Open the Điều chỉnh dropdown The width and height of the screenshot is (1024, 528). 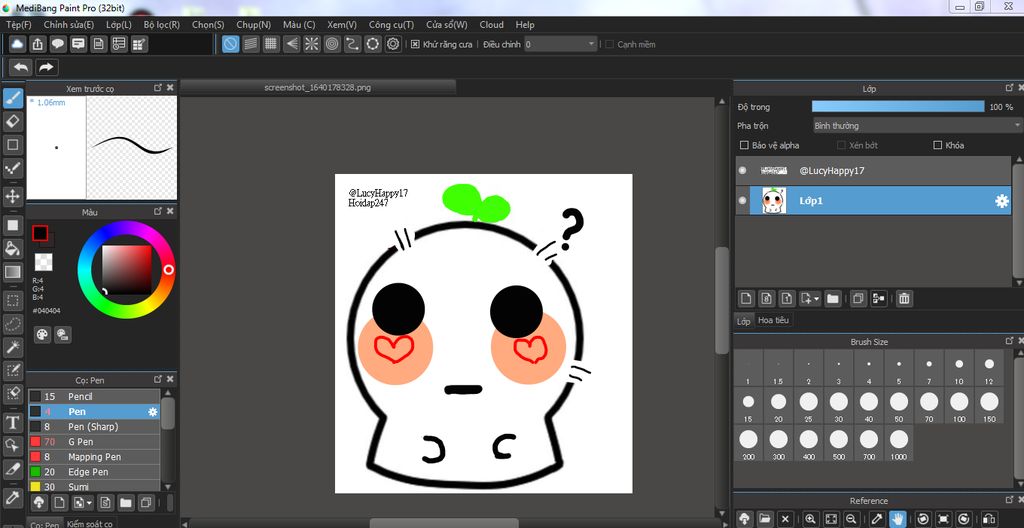coord(561,44)
